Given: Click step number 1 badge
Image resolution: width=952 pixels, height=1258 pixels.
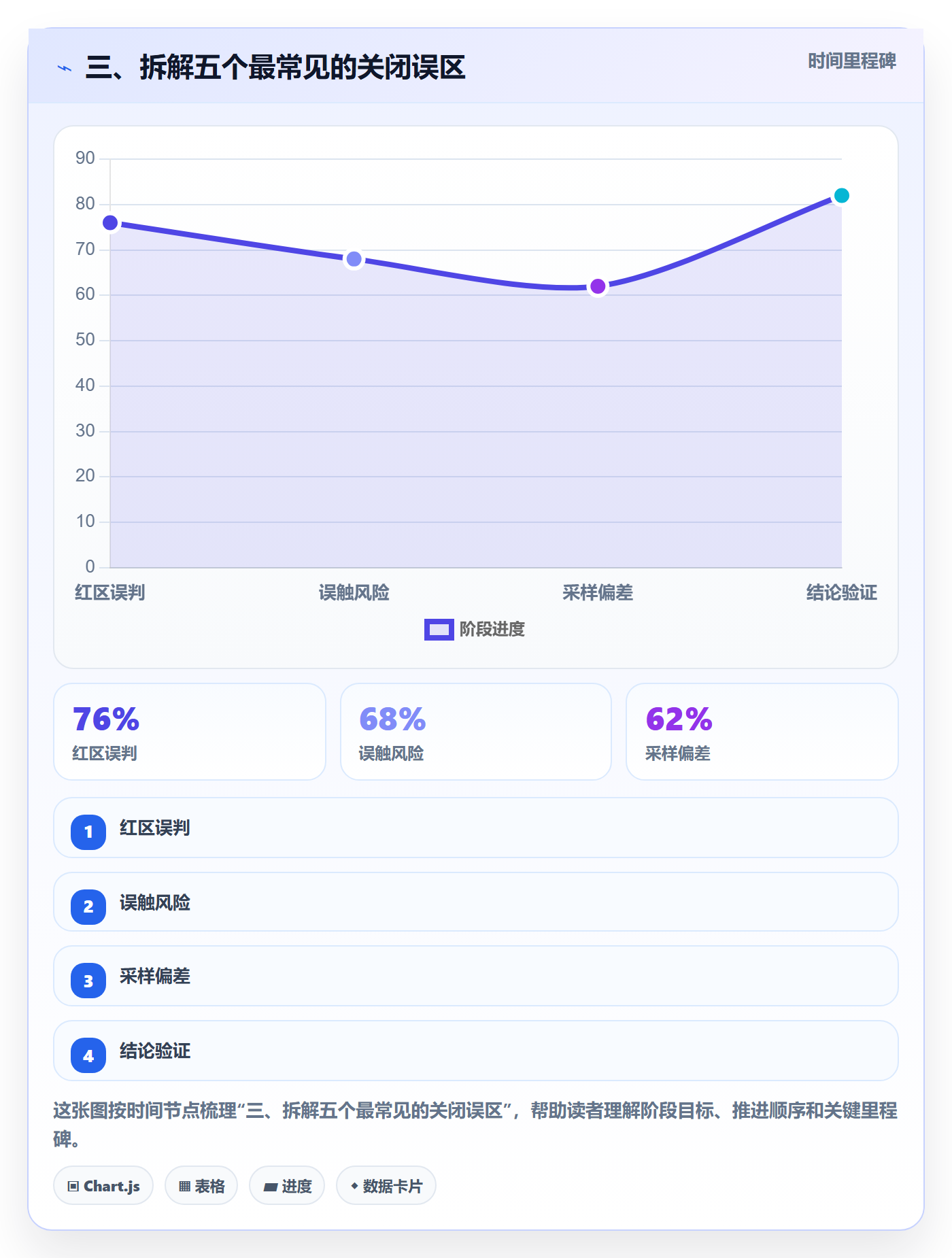Looking at the screenshot, I should [x=88, y=832].
